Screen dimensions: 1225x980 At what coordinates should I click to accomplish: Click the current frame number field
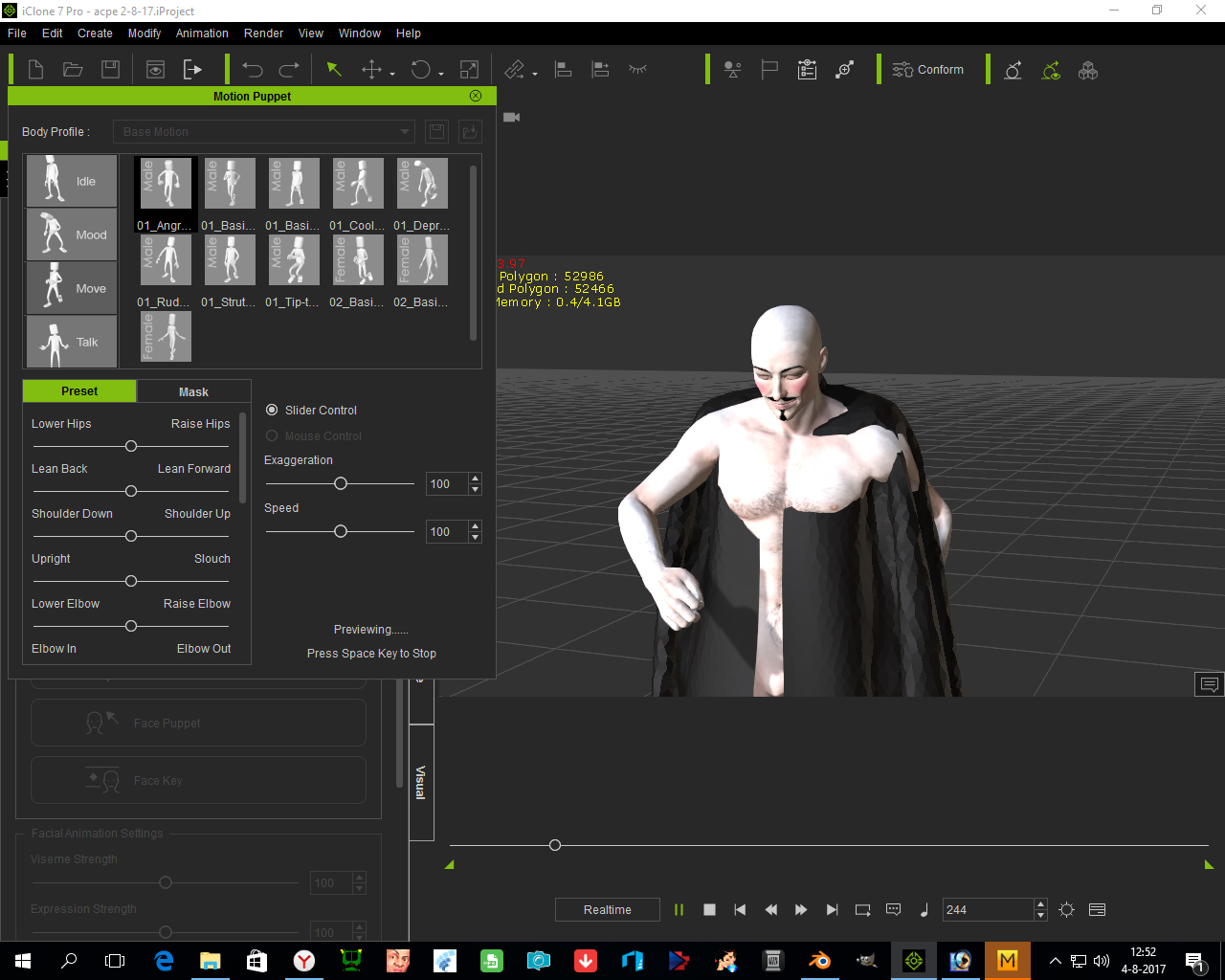point(989,909)
